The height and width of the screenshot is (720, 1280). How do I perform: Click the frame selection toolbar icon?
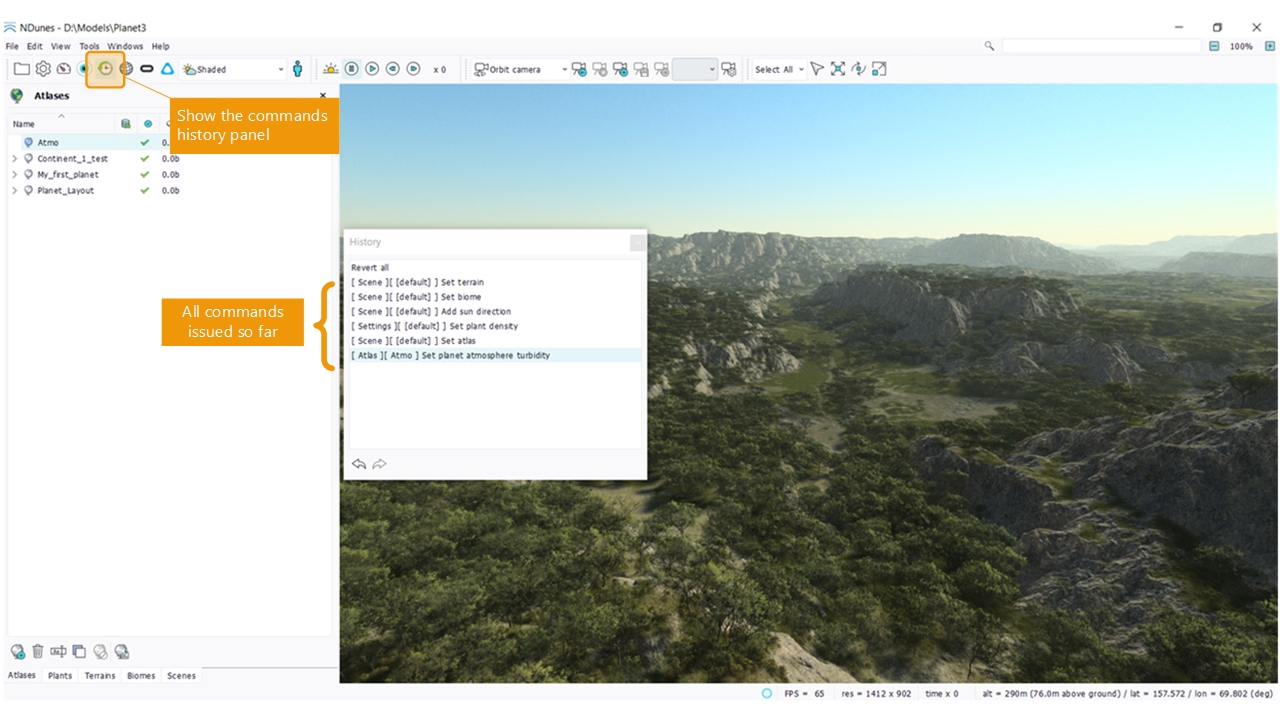pos(838,69)
